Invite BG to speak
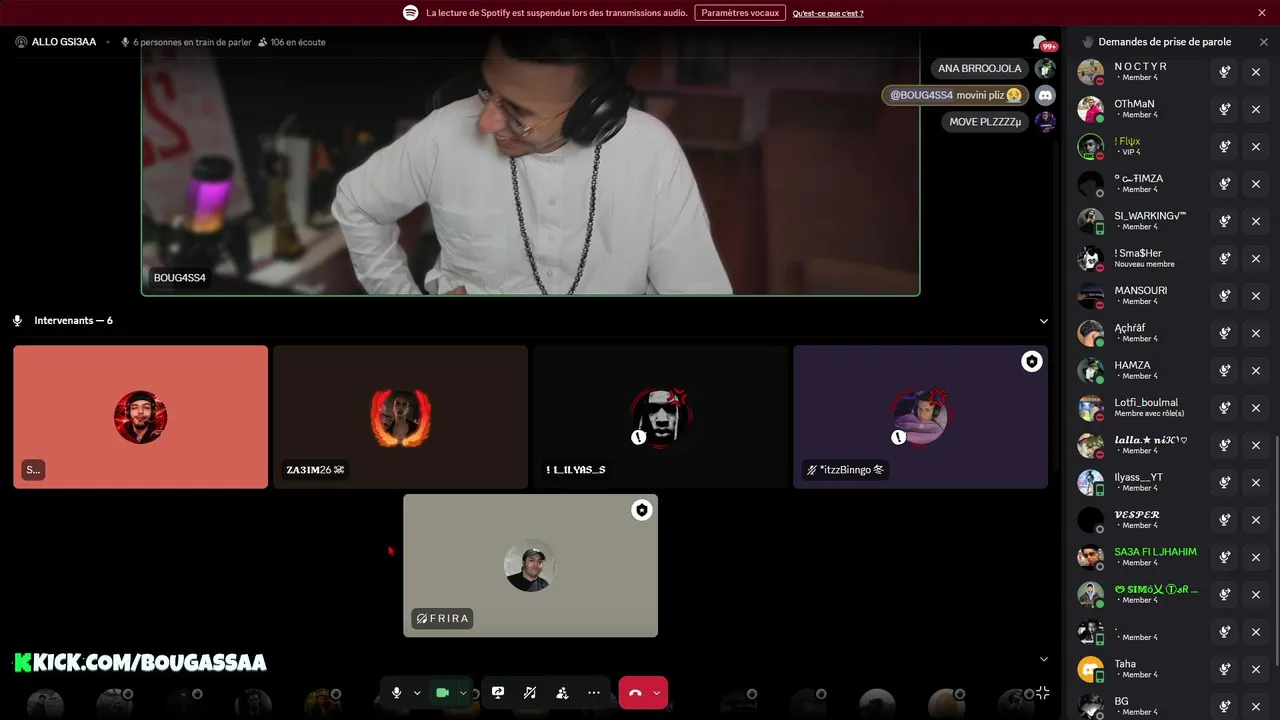The height and width of the screenshot is (720, 1280). tap(1224, 707)
